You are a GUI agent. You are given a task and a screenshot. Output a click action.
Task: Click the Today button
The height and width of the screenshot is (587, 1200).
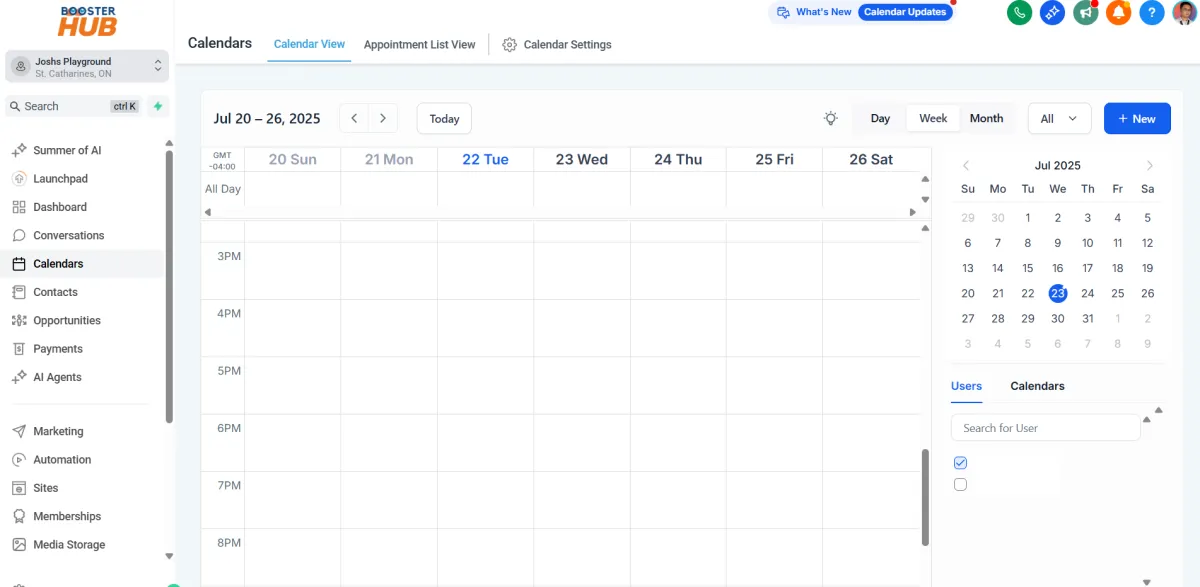click(444, 118)
